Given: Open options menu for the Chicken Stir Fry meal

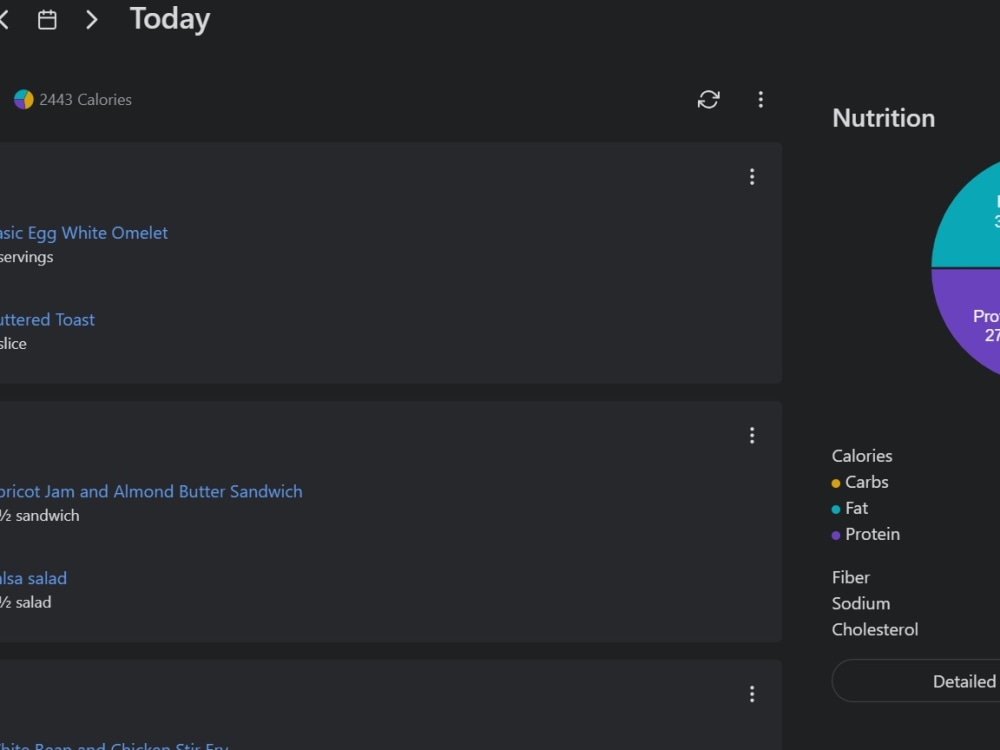Looking at the screenshot, I should (752, 694).
